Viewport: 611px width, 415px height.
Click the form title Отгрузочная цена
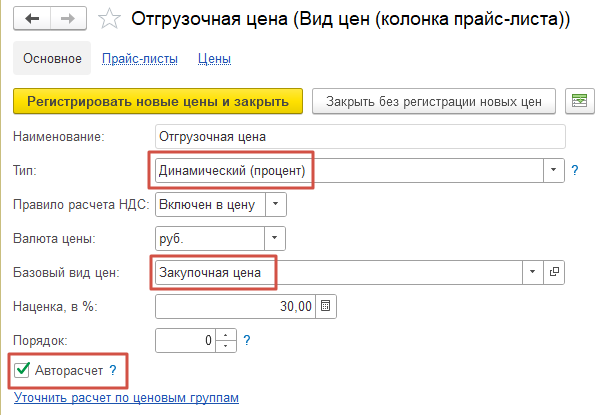(350, 19)
